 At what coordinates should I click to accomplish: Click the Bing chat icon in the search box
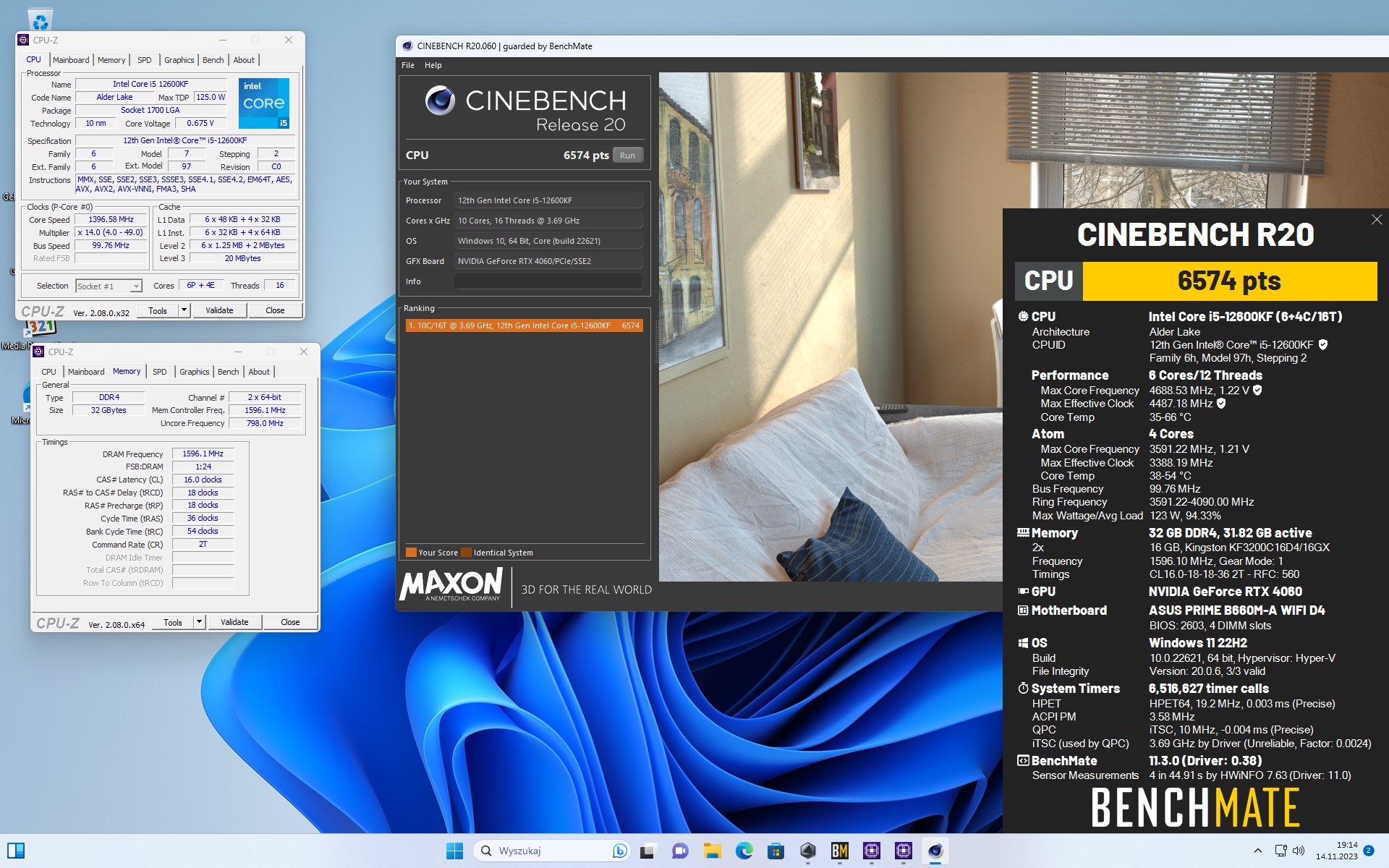(x=619, y=851)
